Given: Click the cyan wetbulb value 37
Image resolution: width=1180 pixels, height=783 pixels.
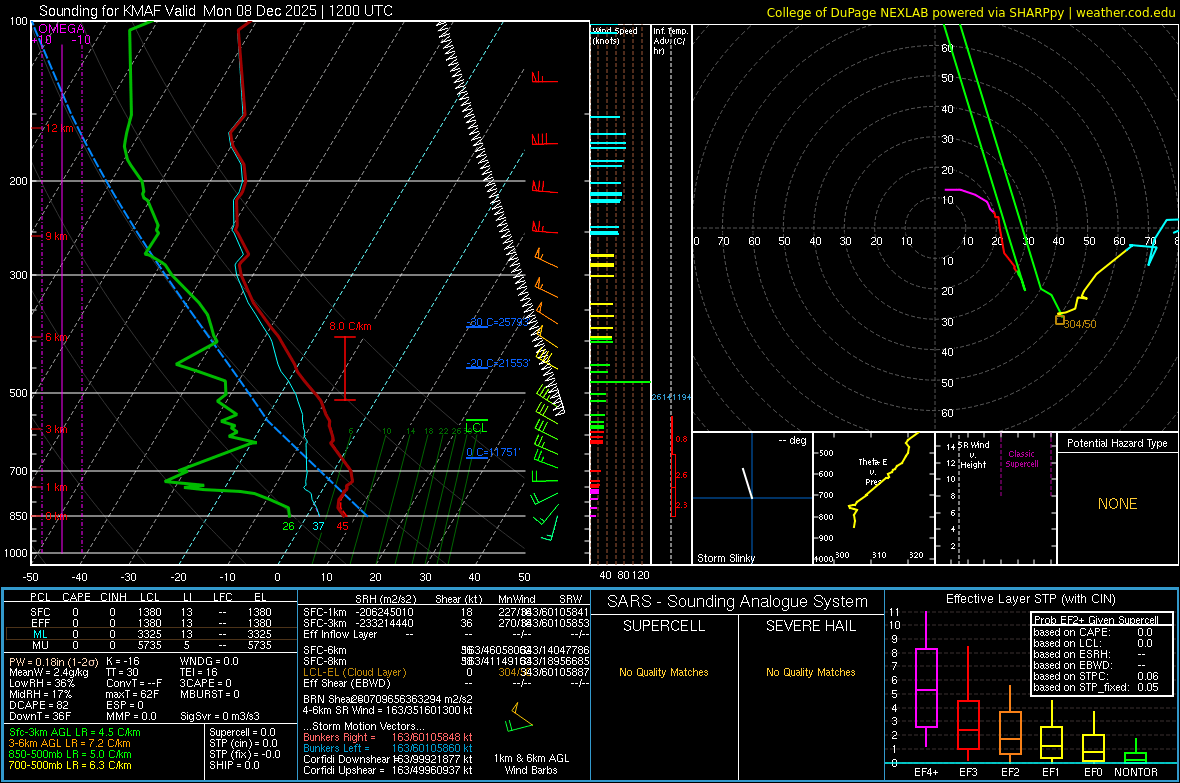Looking at the screenshot, I should (x=318, y=526).
